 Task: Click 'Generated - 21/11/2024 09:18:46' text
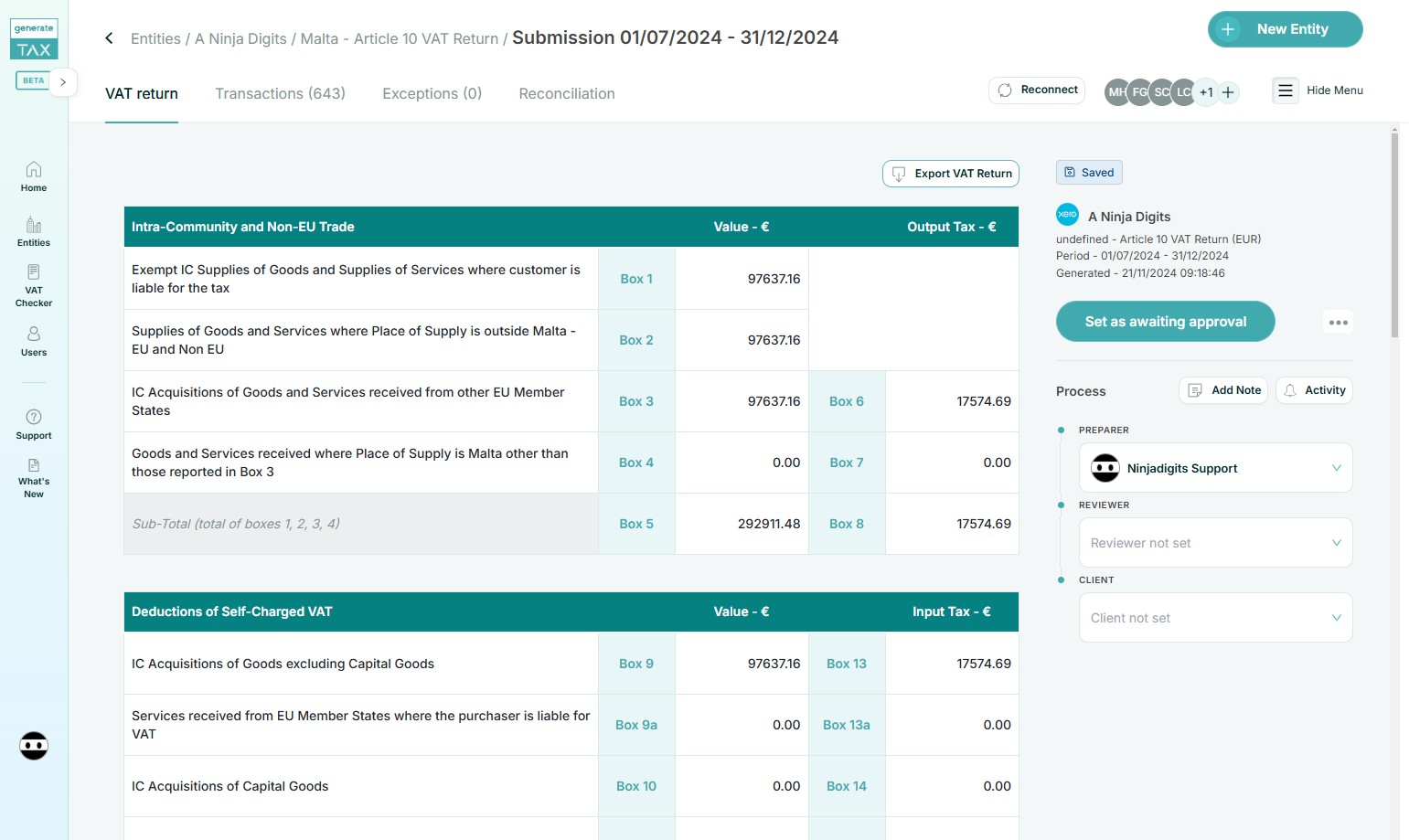click(1140, 273)
